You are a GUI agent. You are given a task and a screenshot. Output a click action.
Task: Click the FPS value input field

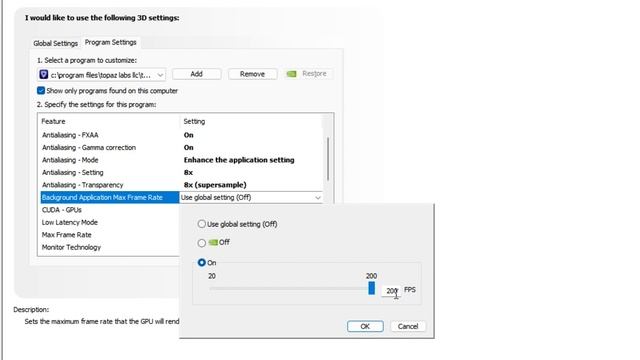click(391, 291)
